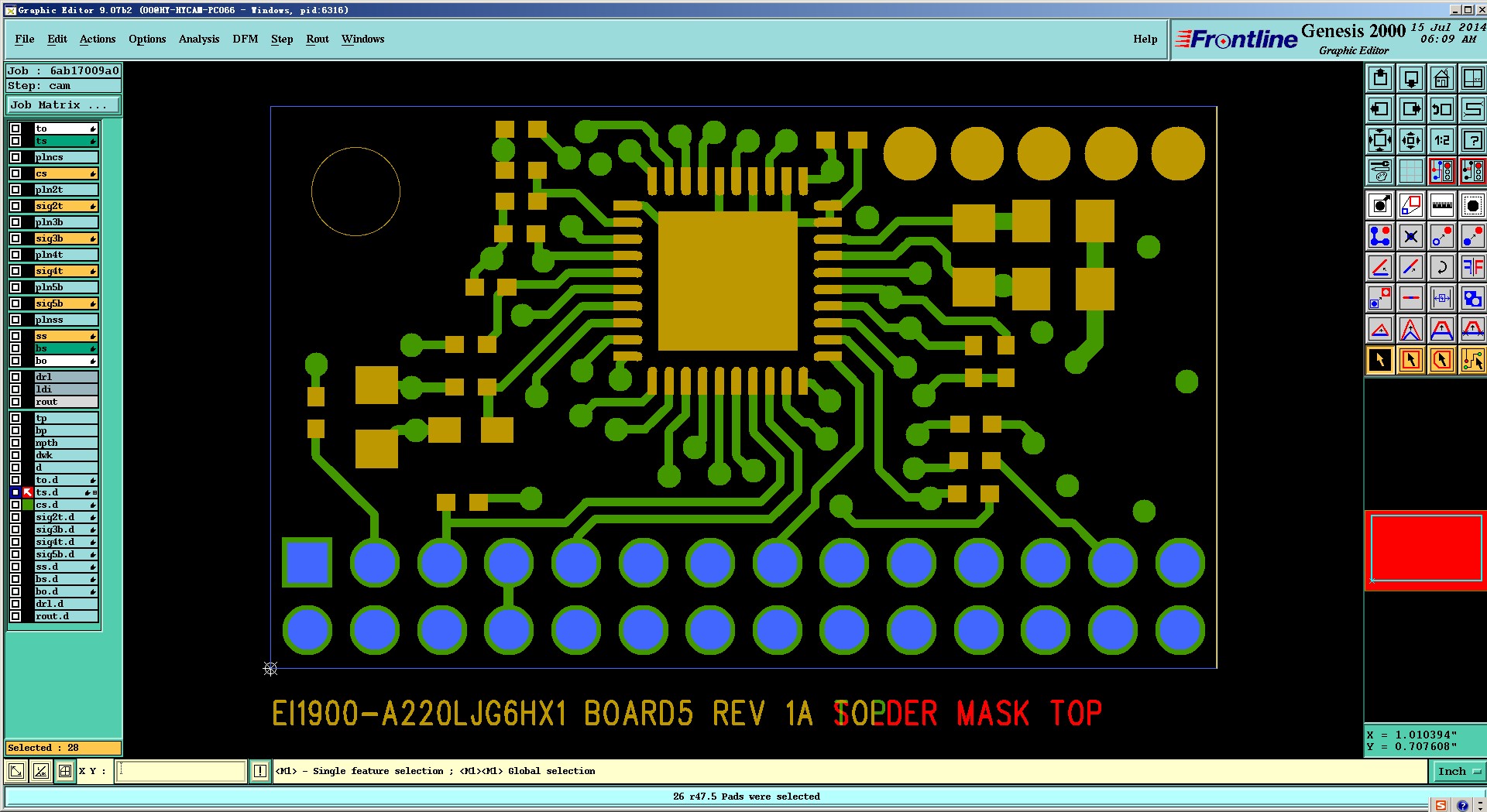The image size is (1487, 812).
Task: Open the File menu
Action: pyautogui.click(x=25, y=39)
